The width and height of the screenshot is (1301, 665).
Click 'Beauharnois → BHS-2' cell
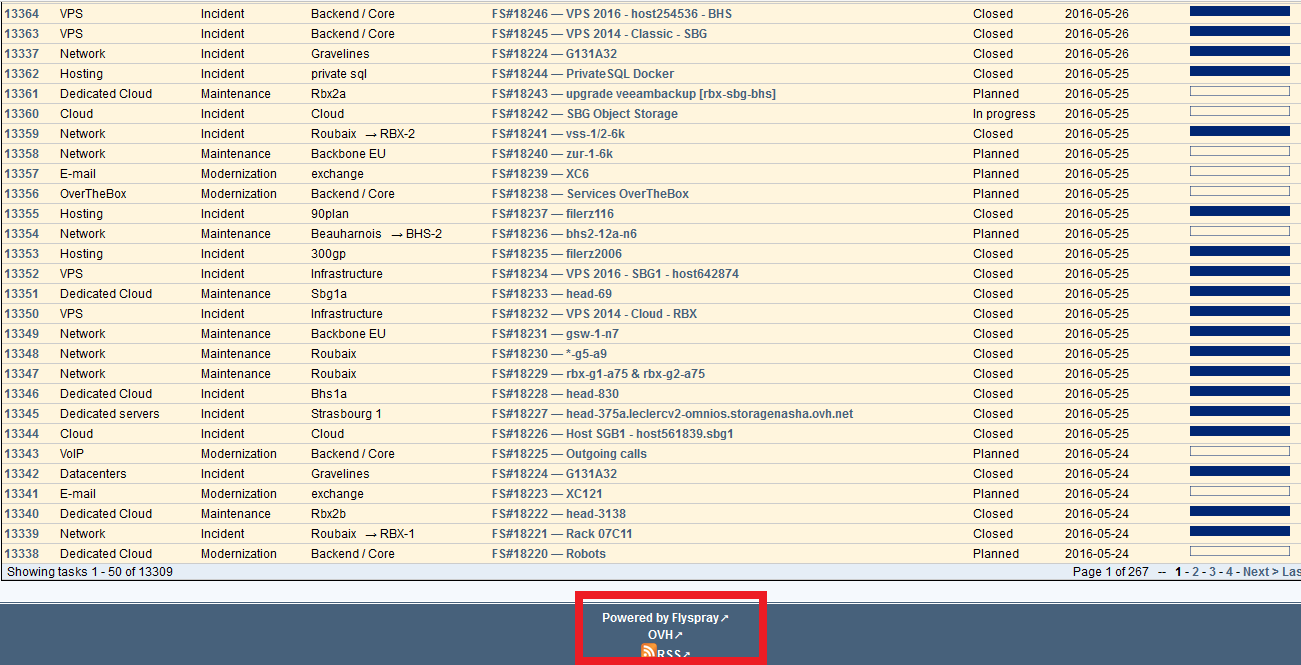tap(376, 234)
